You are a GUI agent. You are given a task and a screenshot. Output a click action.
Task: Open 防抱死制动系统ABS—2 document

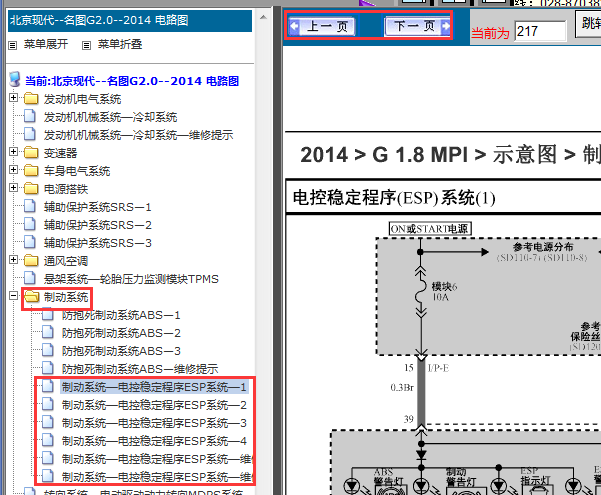tap(121, 333)
